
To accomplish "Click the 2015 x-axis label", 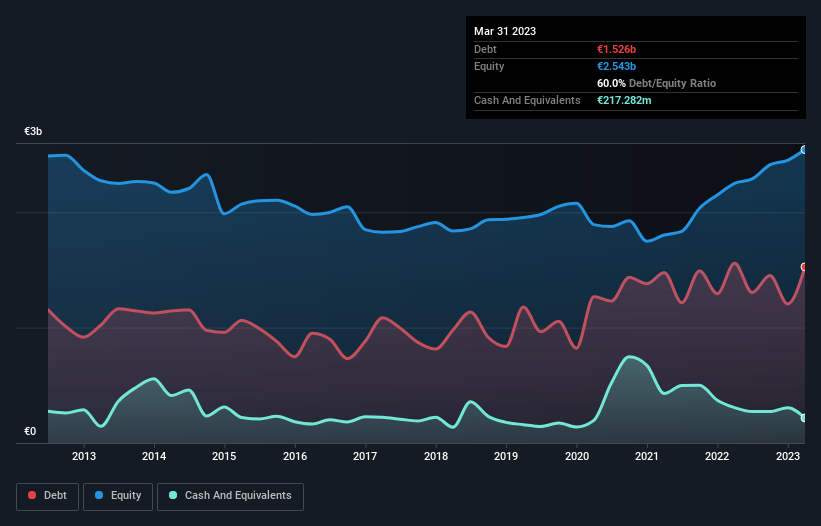I will tap(224, 456).
